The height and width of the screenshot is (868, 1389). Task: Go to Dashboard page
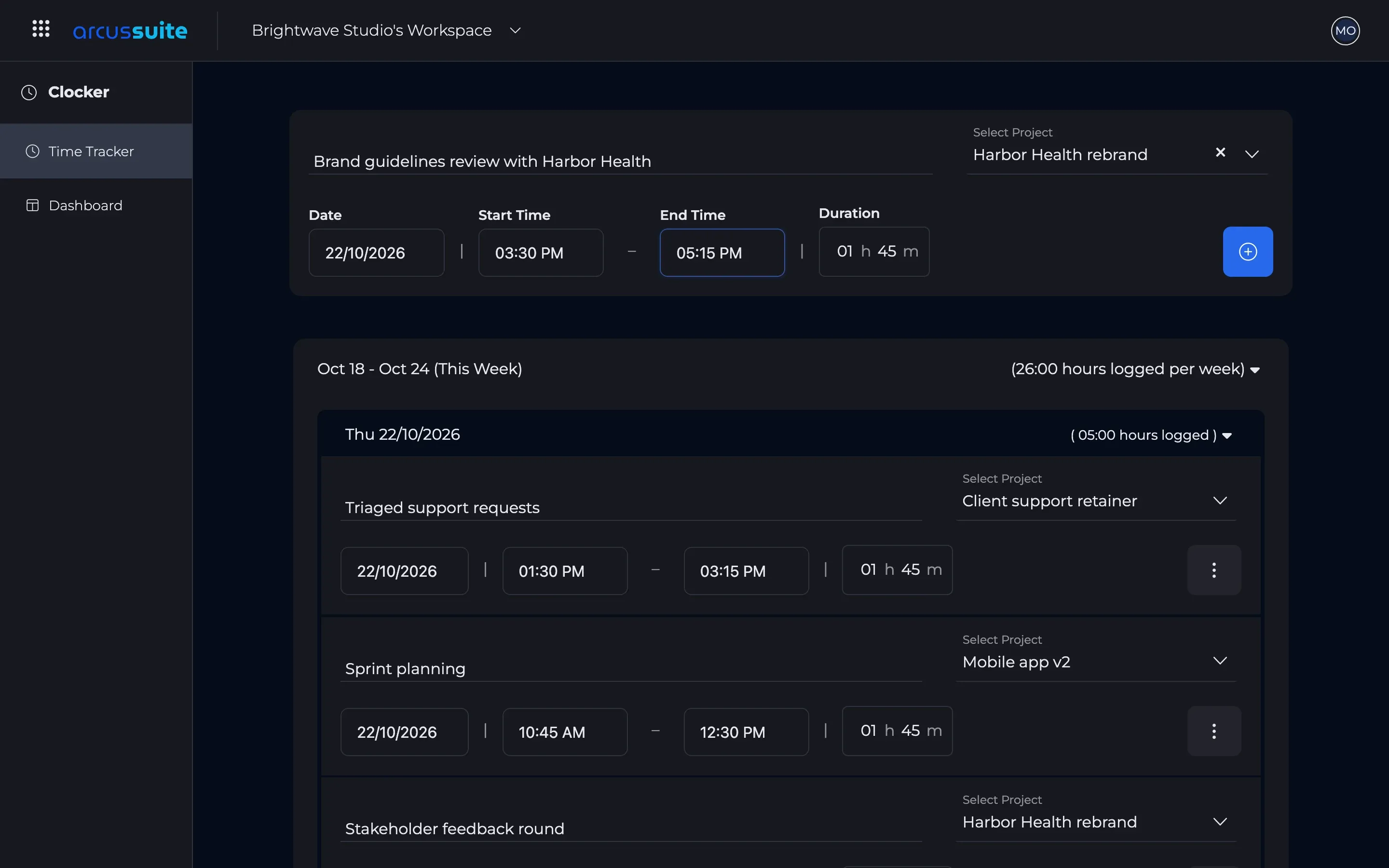[x=96, y=205]
